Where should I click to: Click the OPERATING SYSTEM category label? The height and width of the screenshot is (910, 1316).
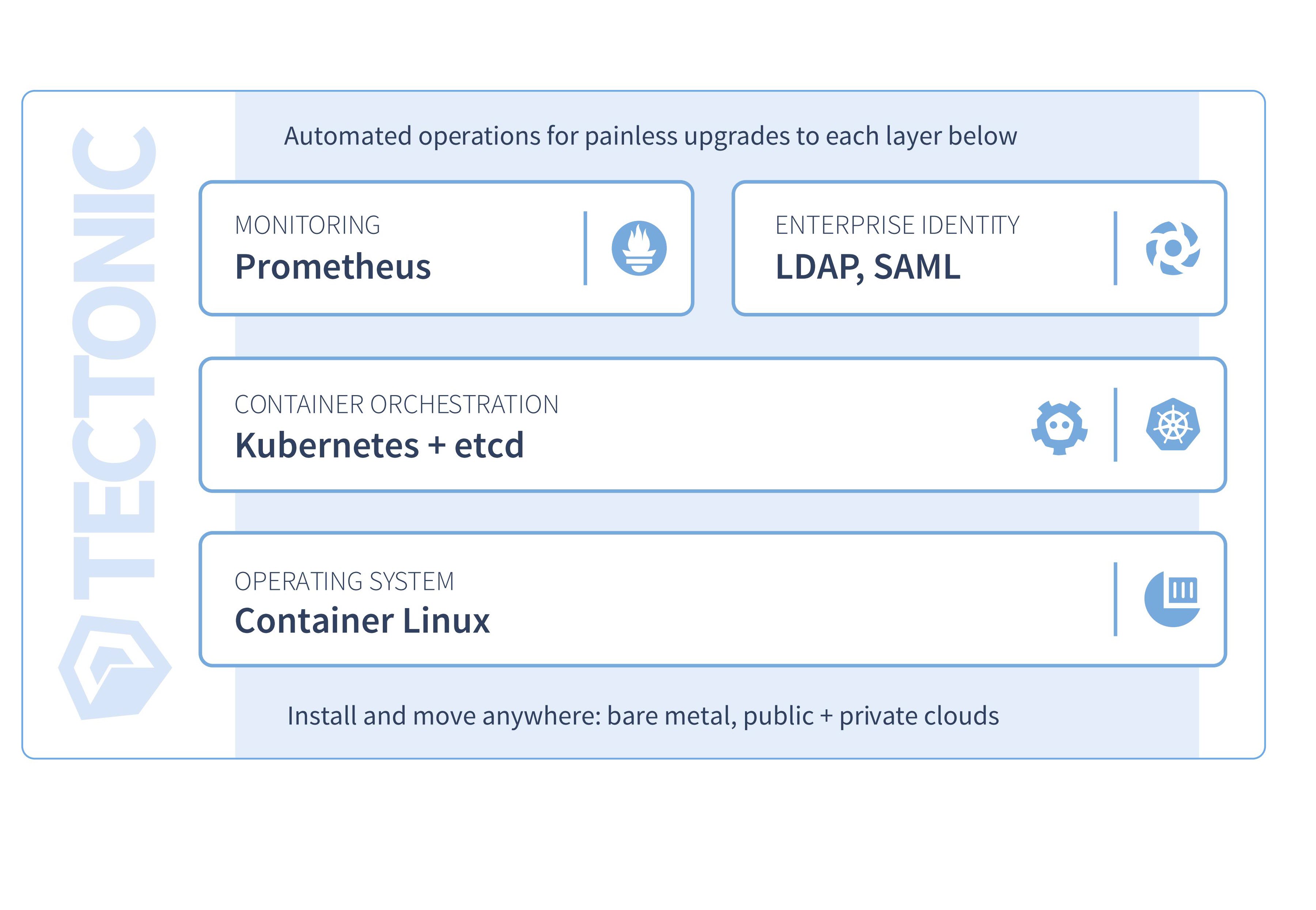point(344,581)
